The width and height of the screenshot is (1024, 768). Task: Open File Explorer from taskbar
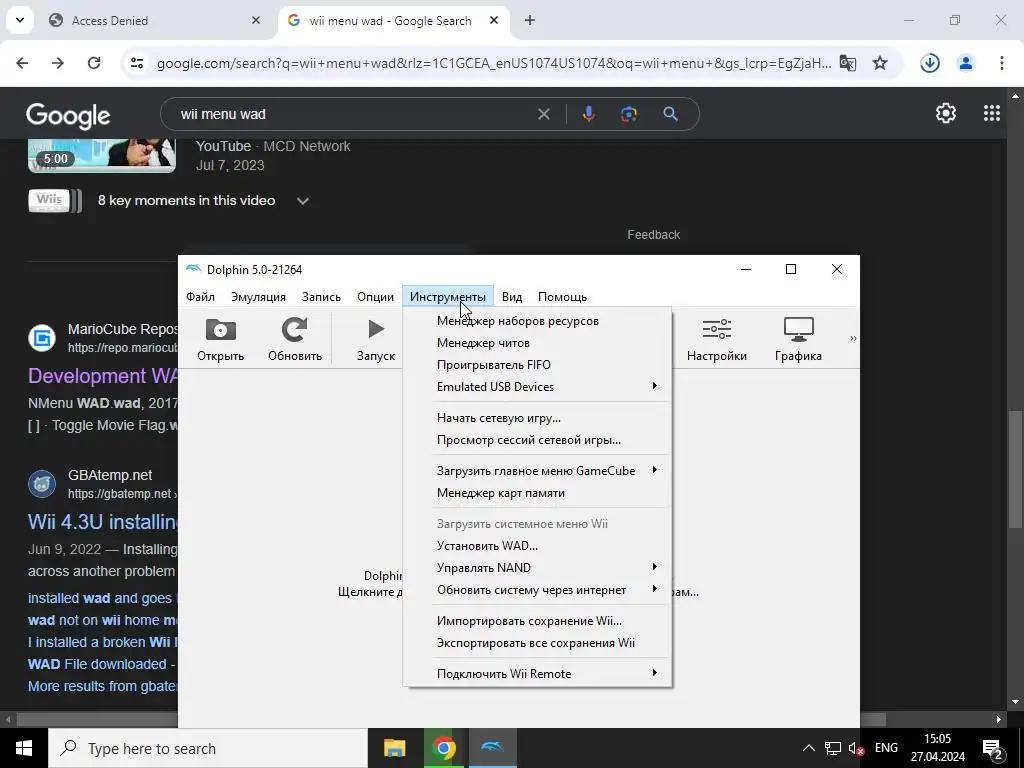(x=394, y=748)
